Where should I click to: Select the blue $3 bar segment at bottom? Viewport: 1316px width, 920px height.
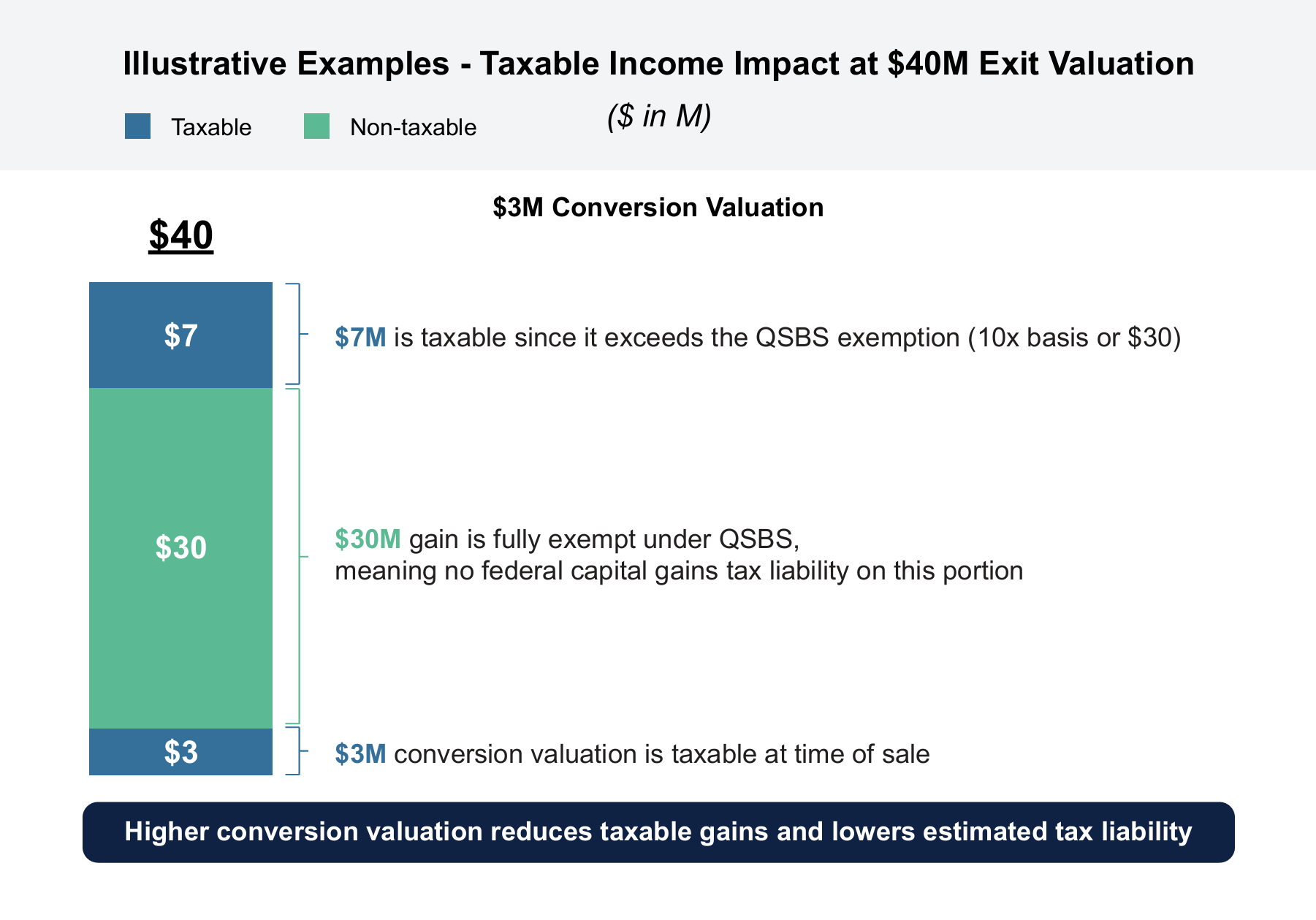(x=180, y=751)
